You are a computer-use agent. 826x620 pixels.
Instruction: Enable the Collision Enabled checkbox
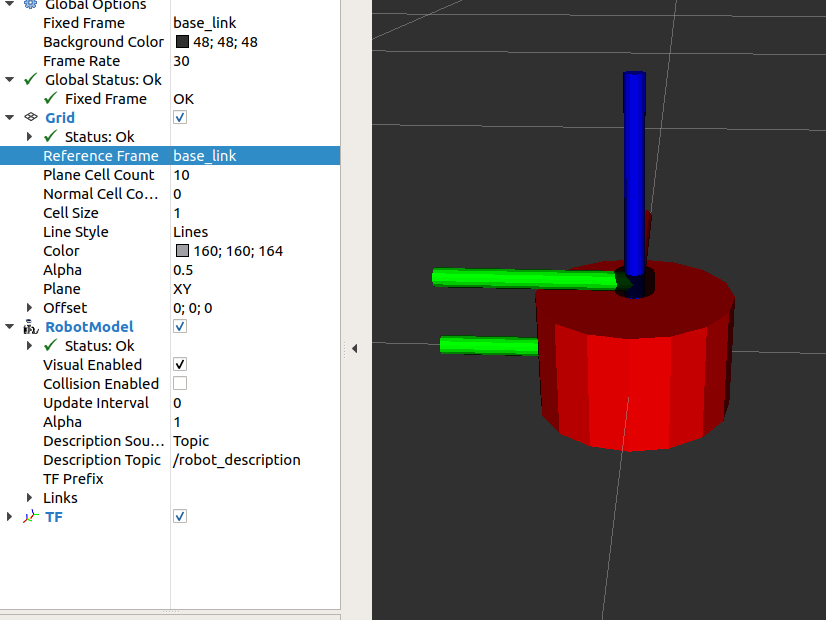180,383
